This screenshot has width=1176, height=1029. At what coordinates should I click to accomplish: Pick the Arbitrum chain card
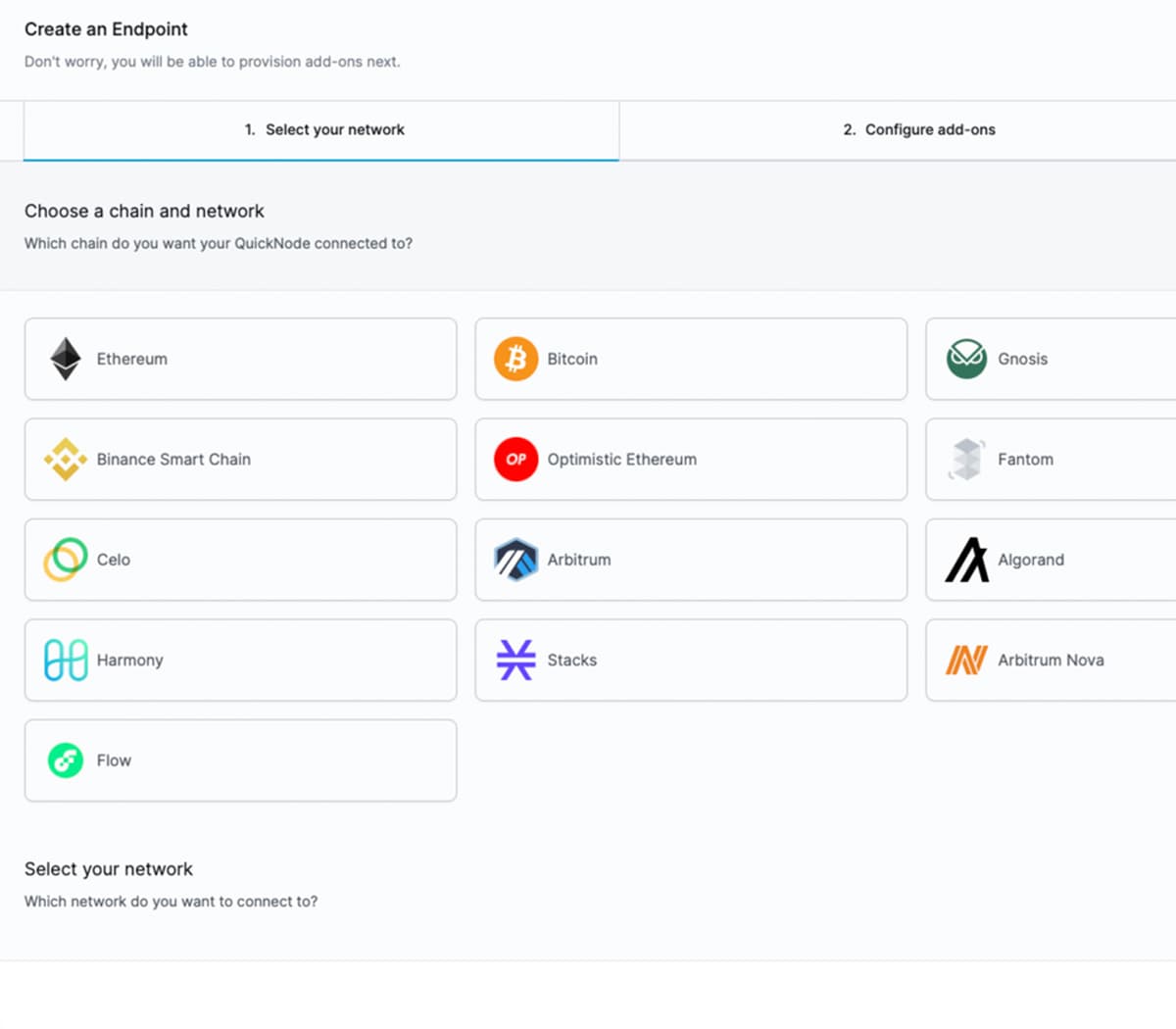point(691,560)
